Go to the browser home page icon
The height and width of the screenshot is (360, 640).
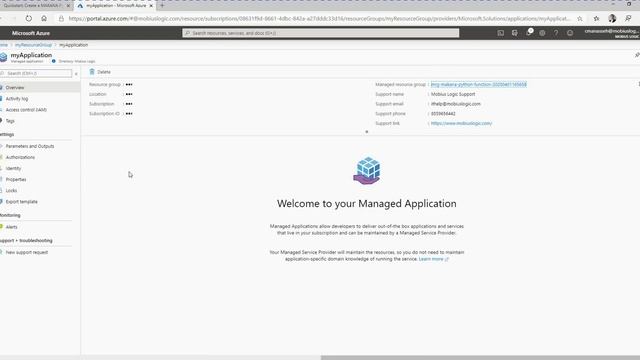pyautogui.click(x=44, y=18)
